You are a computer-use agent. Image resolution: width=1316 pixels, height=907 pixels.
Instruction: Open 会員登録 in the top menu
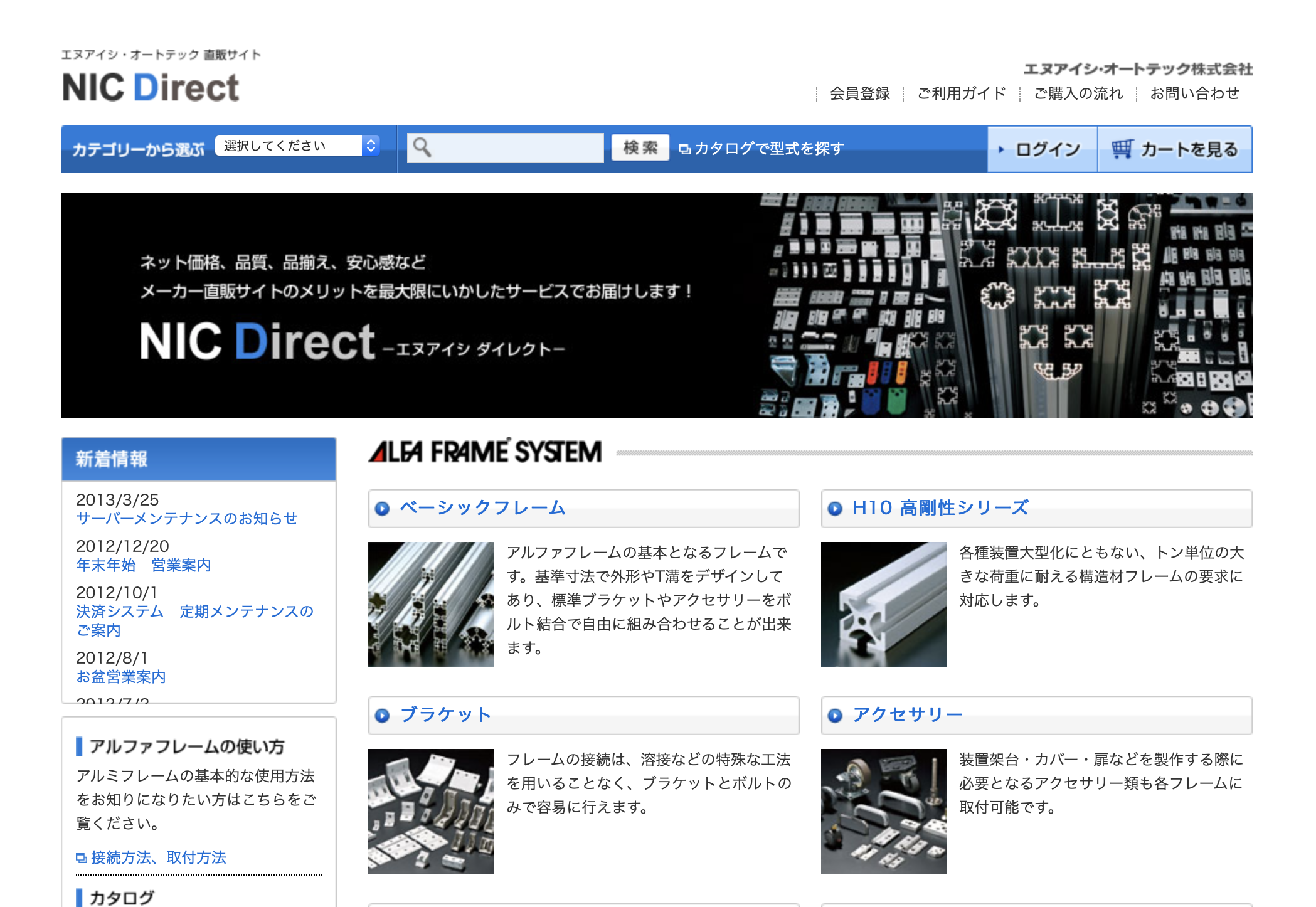[860, 93]
